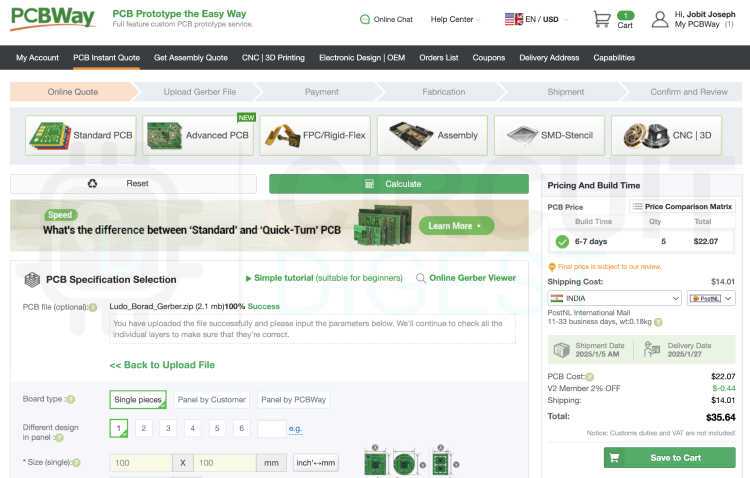Select the Single pieces board type
This screenshot has height=478, width=750.
(138, 400)
